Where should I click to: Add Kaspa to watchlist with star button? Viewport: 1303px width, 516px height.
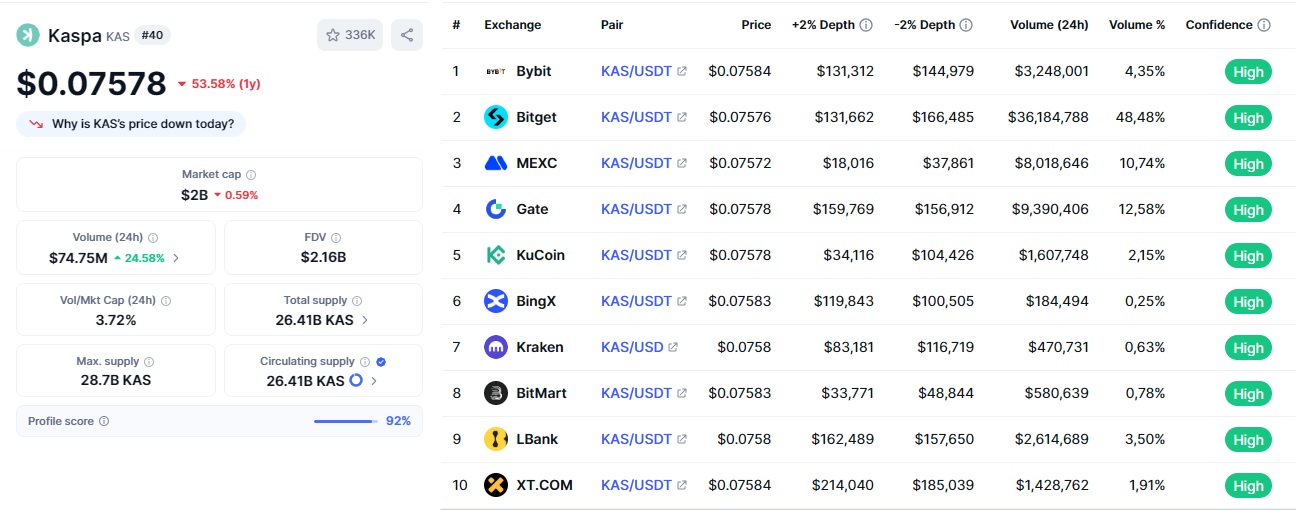click(x=350, y=36)
